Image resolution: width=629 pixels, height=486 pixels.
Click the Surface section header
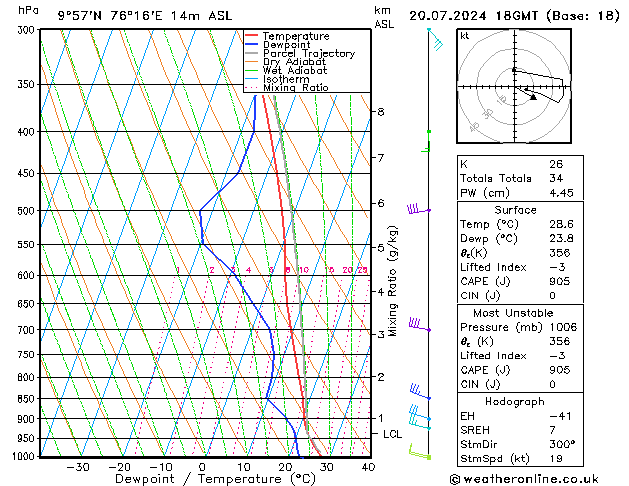tap(515, 210)
